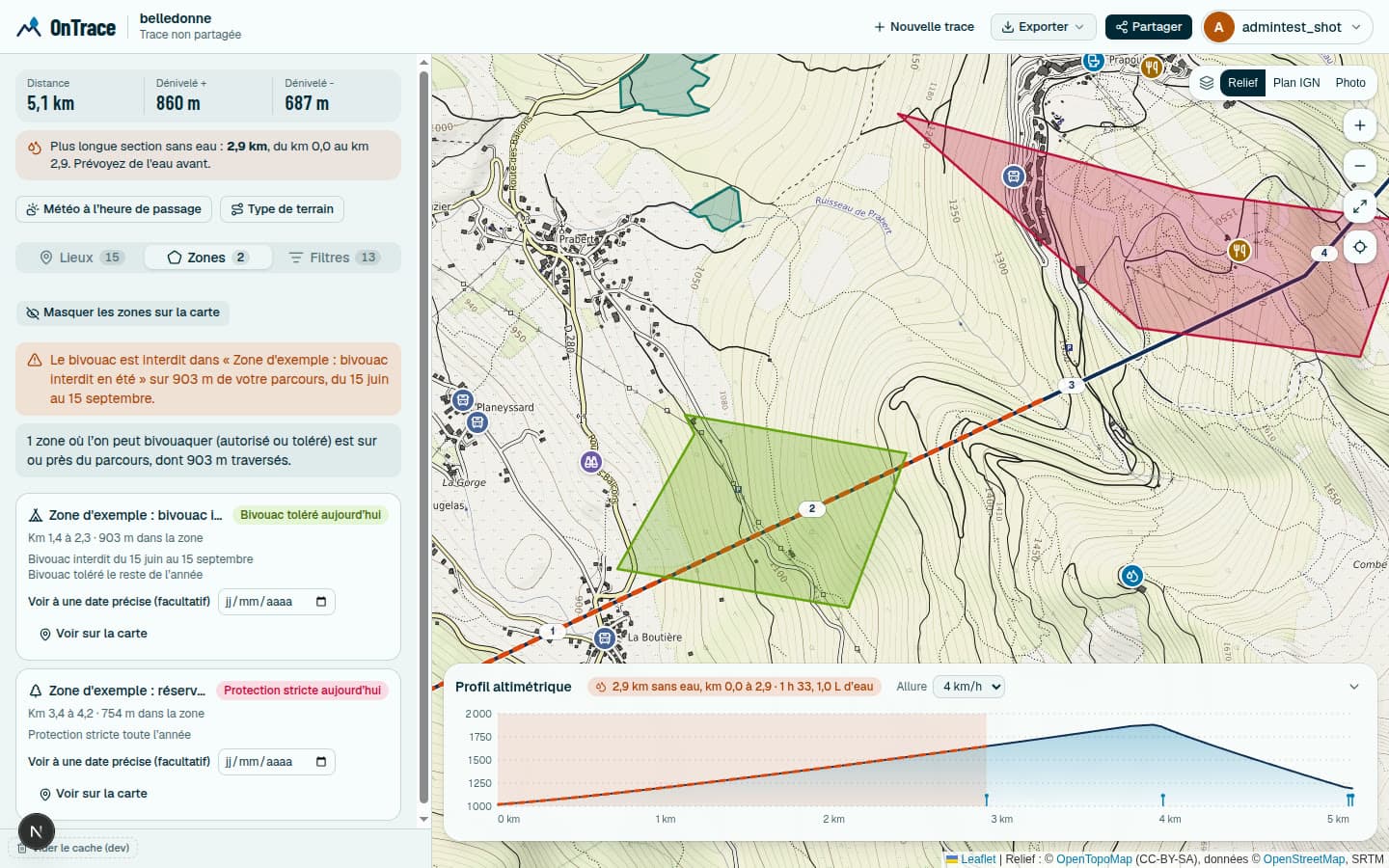This screenshot has height=868, width=1389.
Task: Toggle Météo à l'heure de passage
Action: (114, 209)
